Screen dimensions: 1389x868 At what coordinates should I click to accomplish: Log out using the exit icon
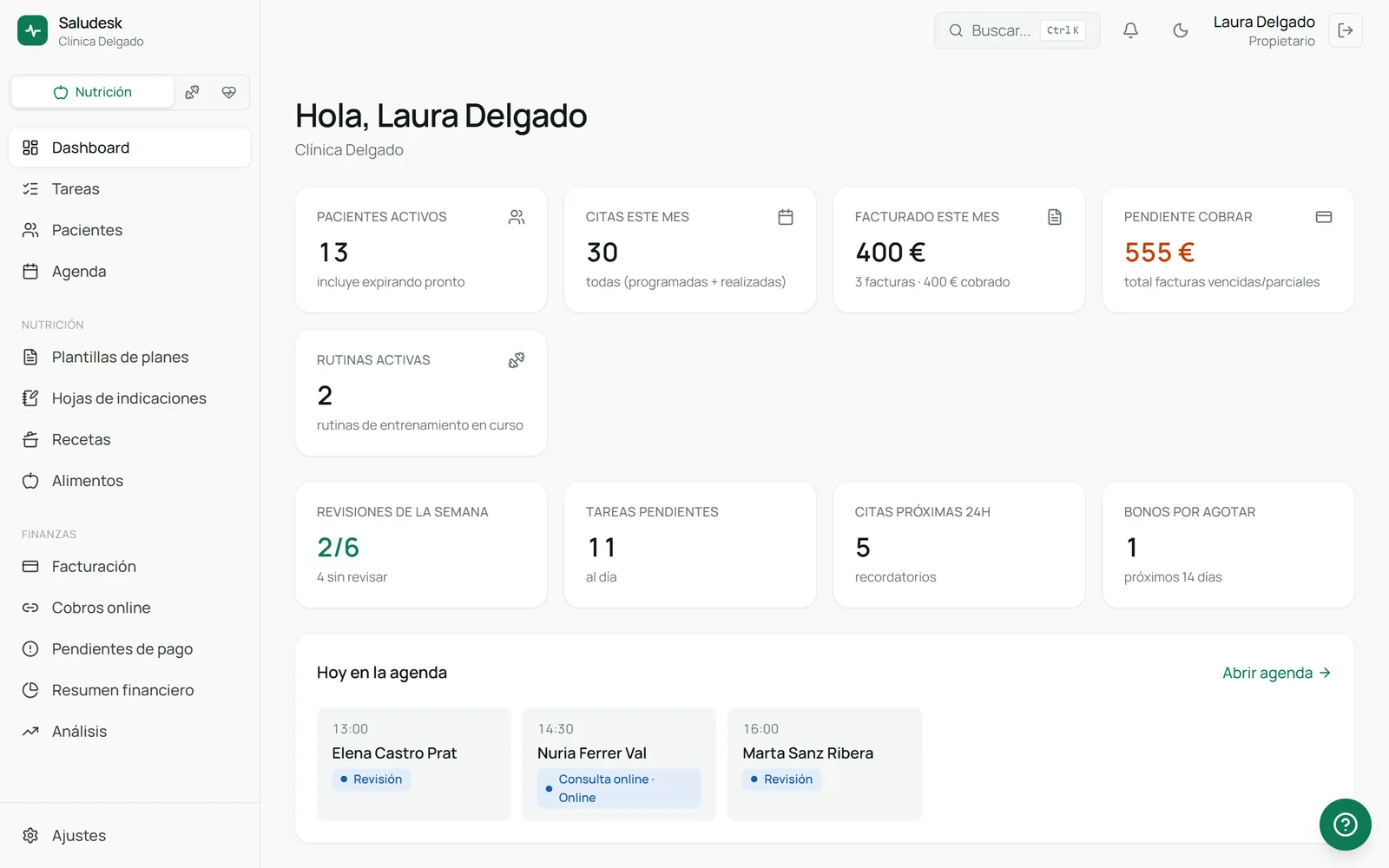[x=1346, y=30]
